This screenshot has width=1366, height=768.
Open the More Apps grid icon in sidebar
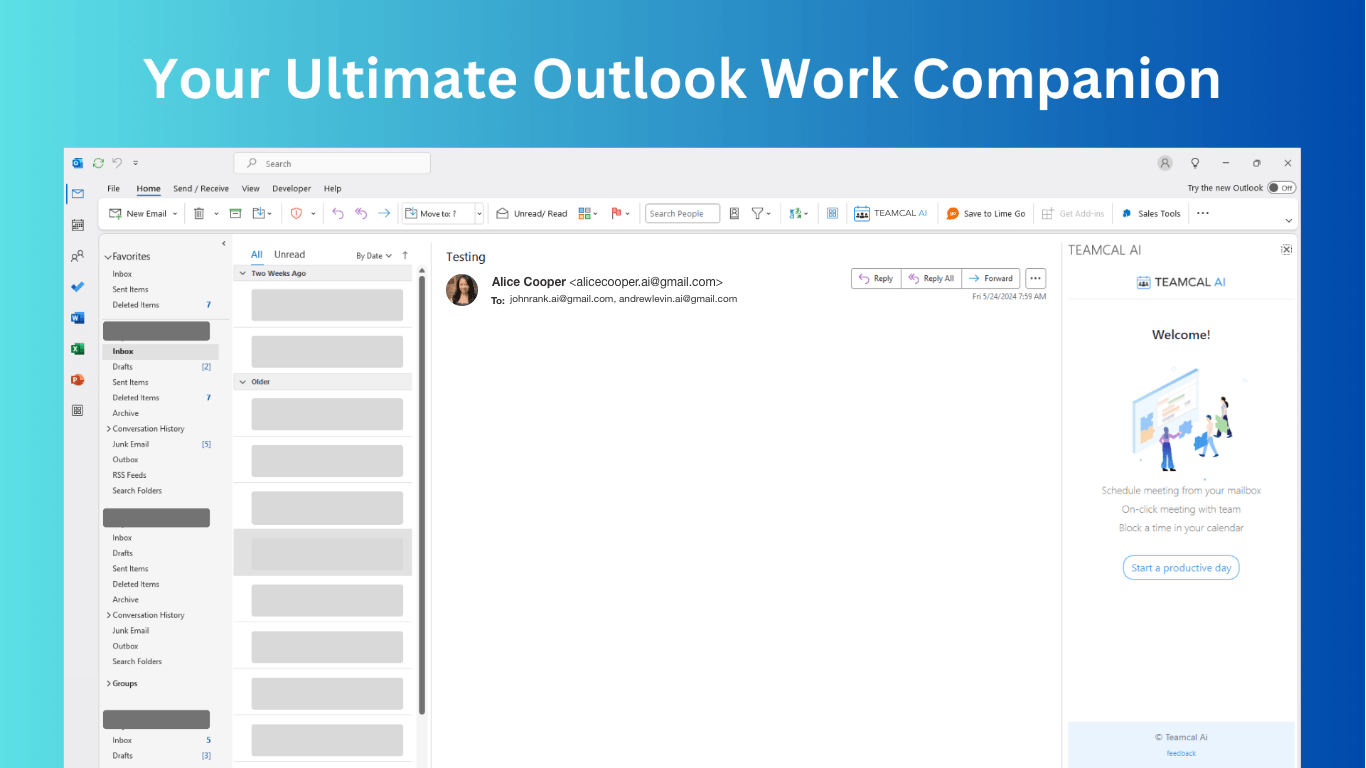[x=77, y=410]
